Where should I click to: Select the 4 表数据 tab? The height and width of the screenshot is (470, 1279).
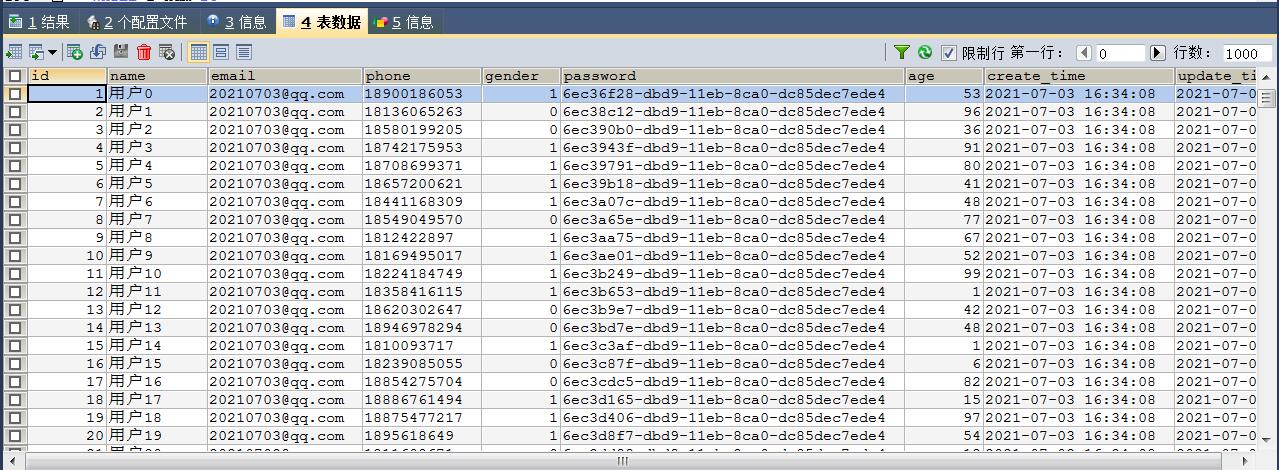point(321,22)
